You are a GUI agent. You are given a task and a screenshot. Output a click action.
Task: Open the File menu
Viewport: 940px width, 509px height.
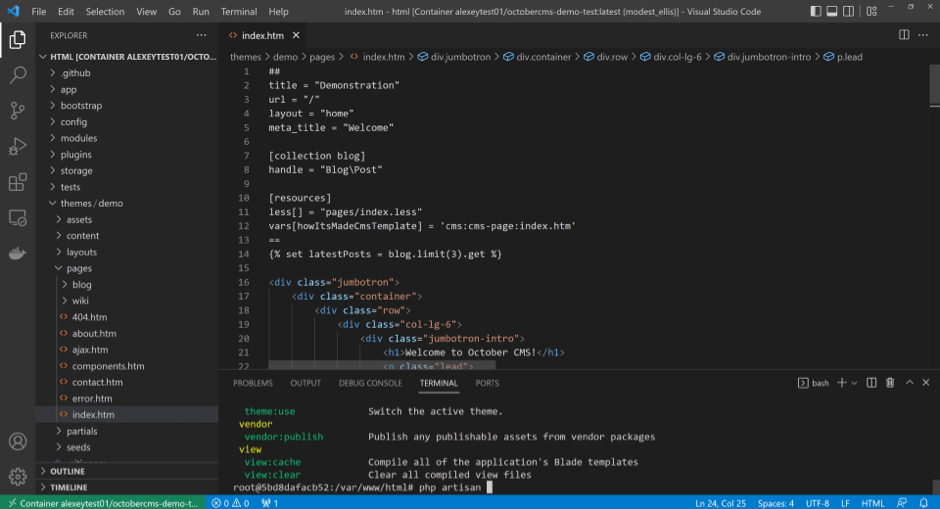[38, 11]
